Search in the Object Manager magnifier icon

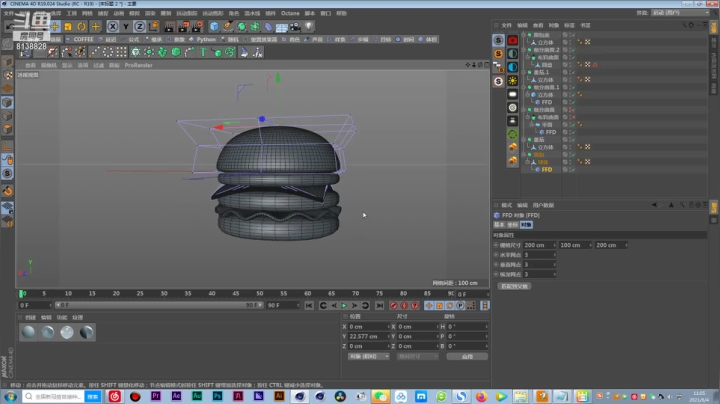(x=684, y=25)
